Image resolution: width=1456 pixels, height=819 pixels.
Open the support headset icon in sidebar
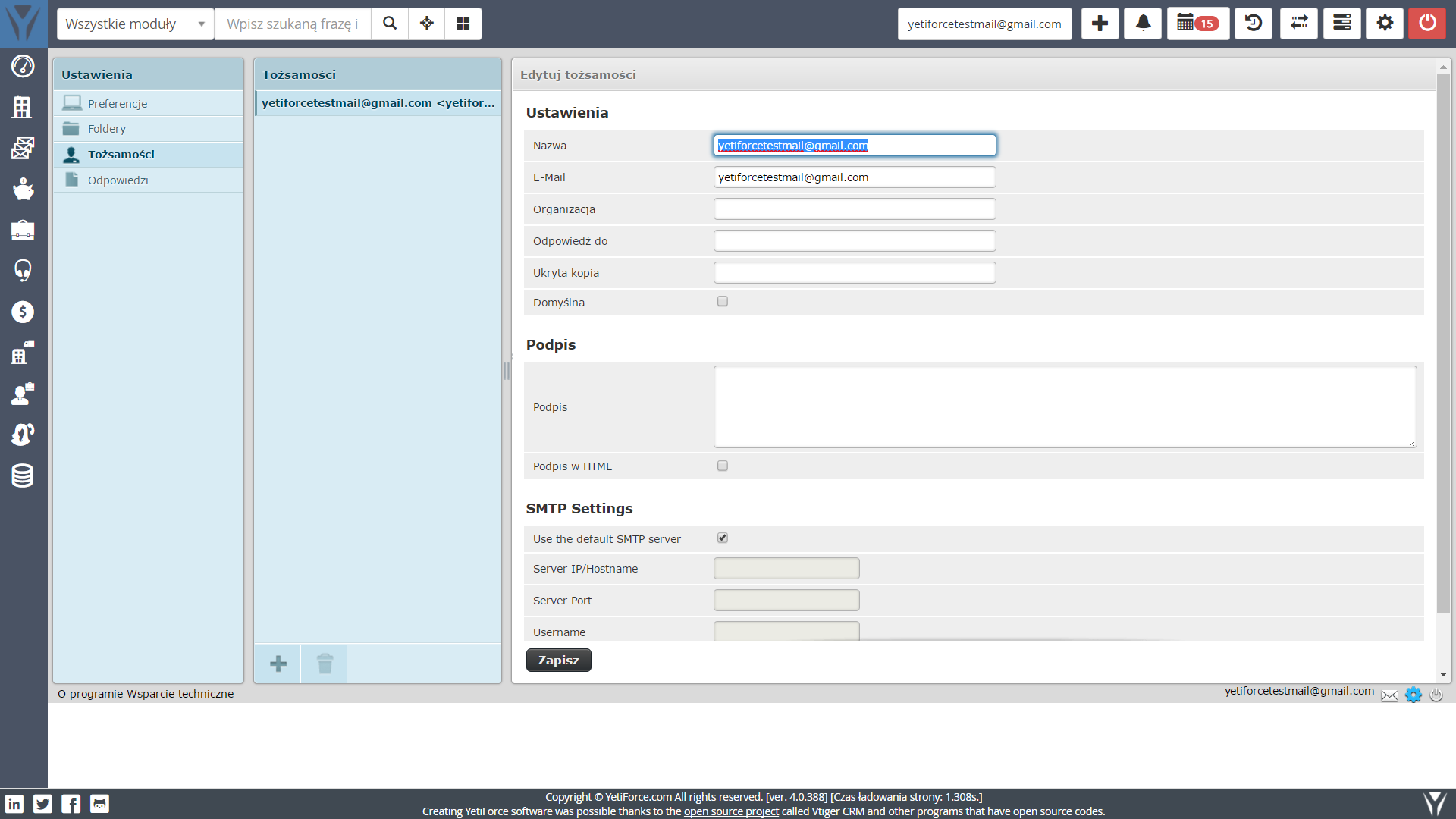click(x=23, y=271)
